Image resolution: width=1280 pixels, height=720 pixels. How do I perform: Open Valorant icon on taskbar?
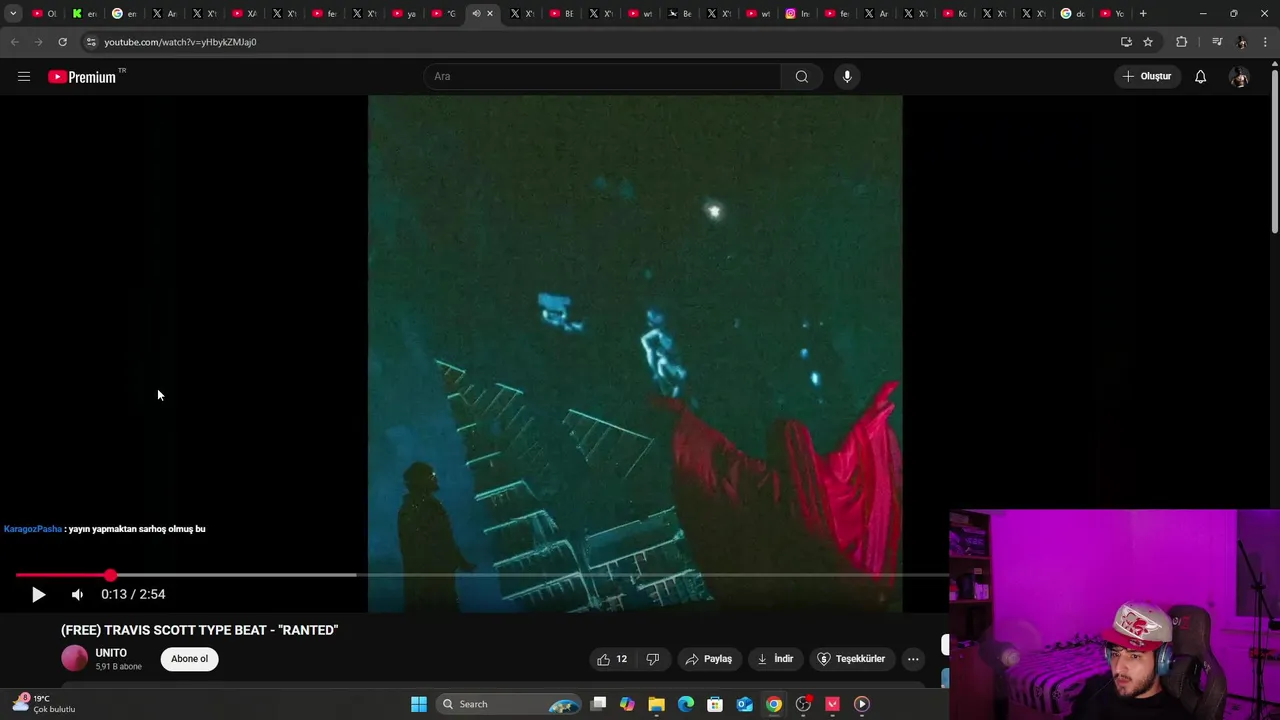832,704
